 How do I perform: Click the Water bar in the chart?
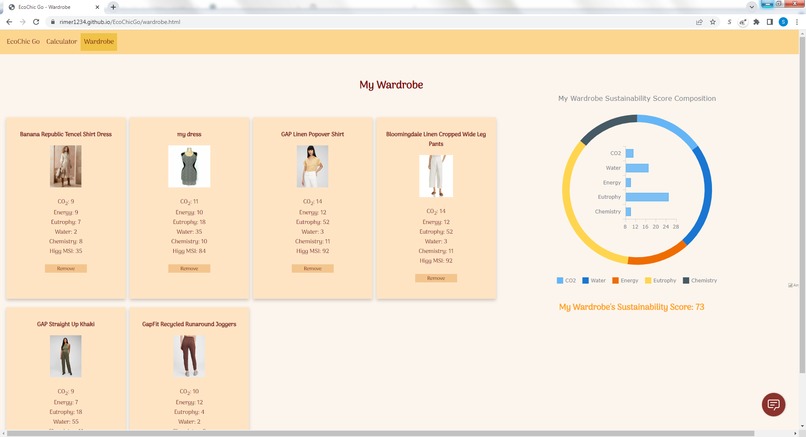tap(637, 168)
